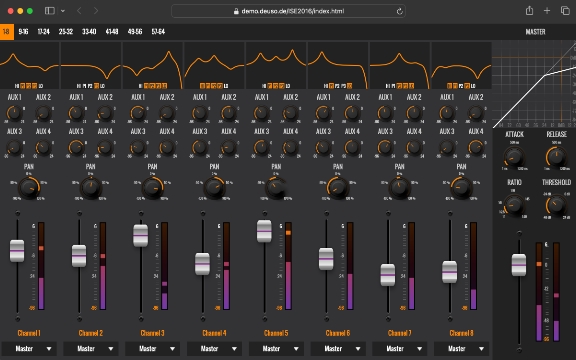
Task: Select the active 1-8 channel tab
Action: 7,32
